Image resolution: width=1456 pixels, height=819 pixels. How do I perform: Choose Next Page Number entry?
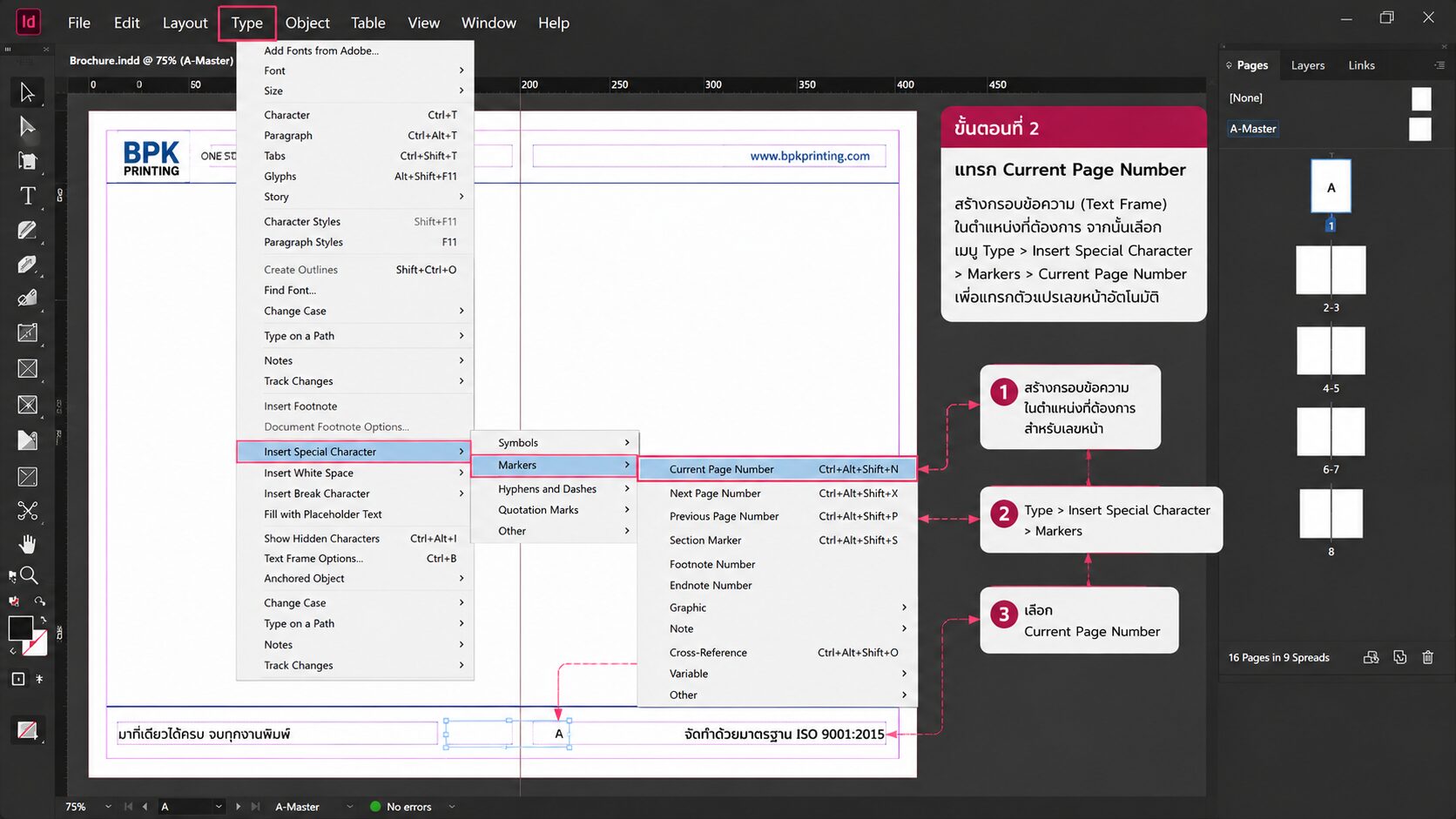pyautogui.click(x=778, y=493)
